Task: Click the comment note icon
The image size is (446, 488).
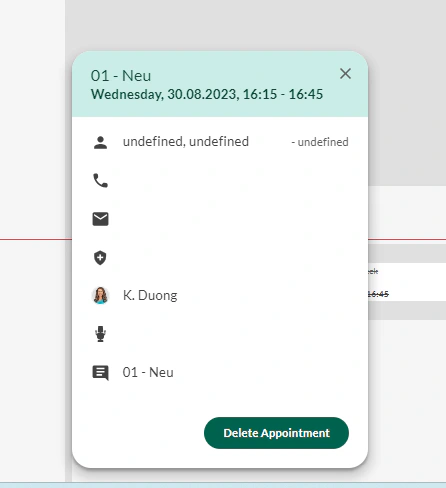Action: tap(100, 373)
